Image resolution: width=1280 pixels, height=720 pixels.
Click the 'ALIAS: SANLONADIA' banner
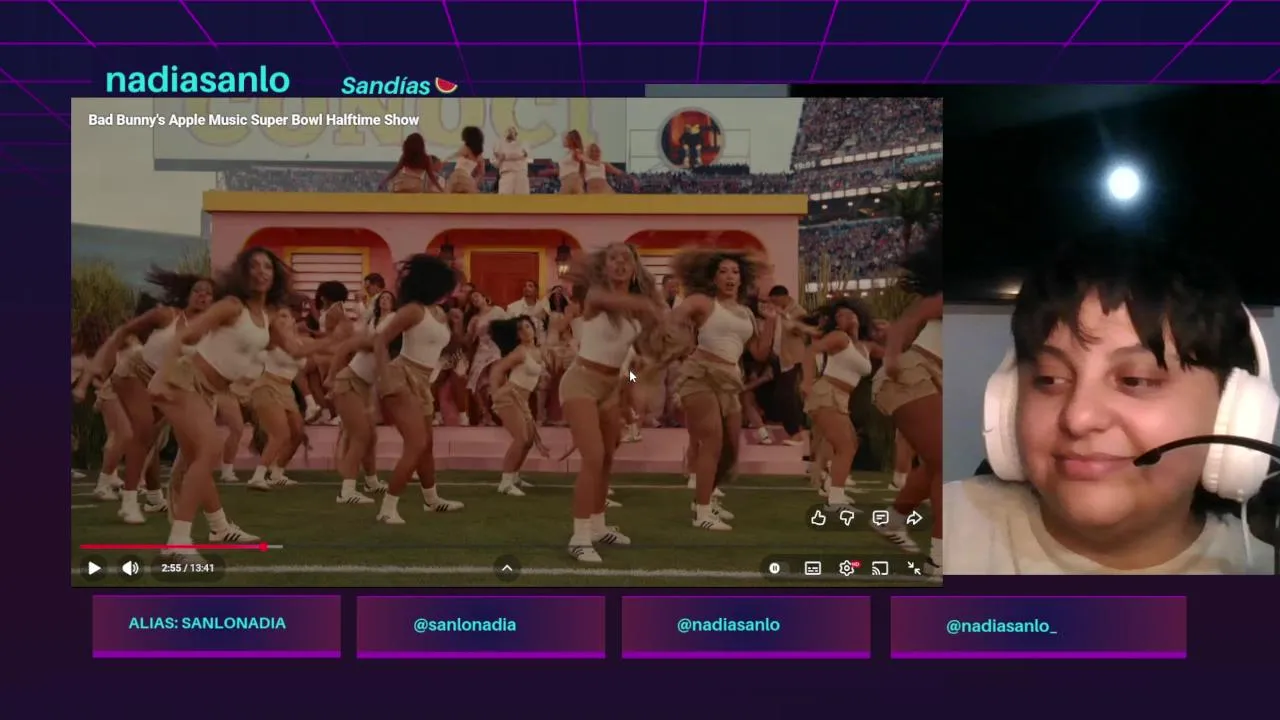216,625
